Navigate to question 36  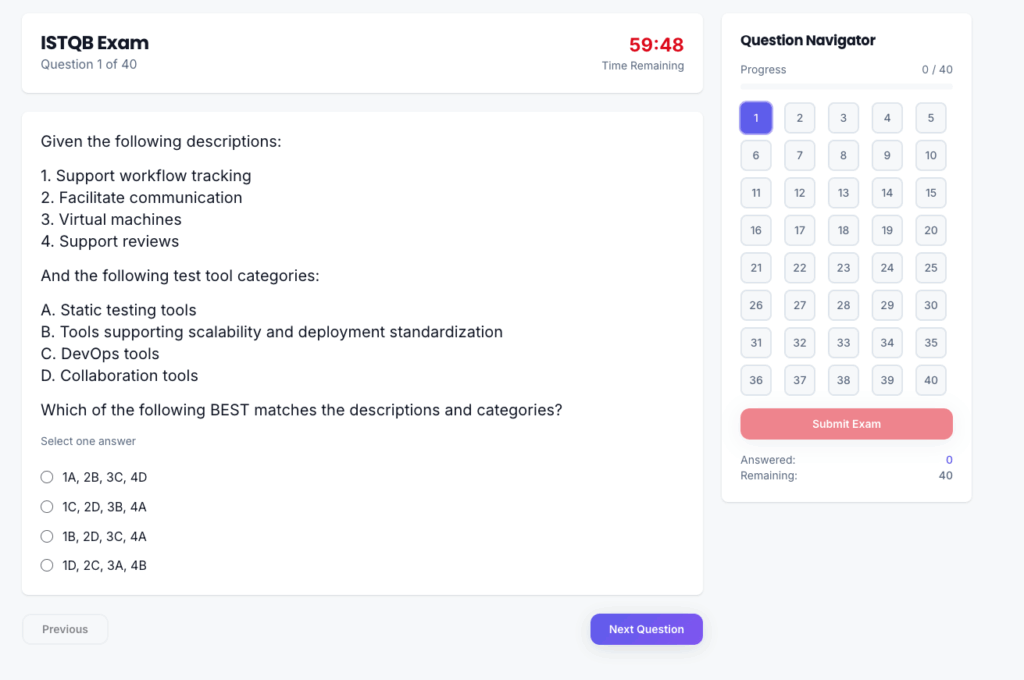pos(756,380)
